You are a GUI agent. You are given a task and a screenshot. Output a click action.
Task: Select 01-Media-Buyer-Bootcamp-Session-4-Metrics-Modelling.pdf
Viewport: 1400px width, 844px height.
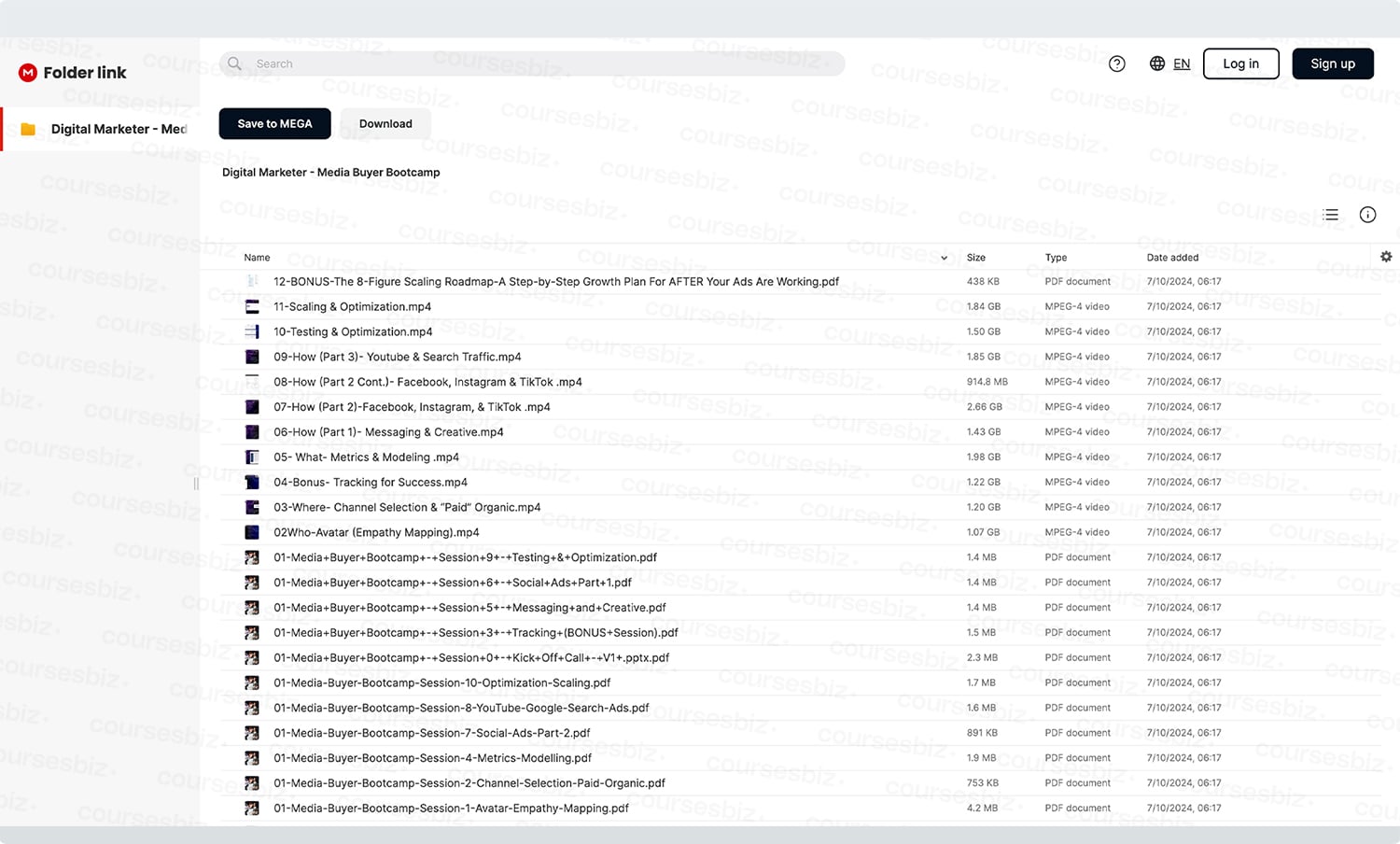(x=432, y=758)
